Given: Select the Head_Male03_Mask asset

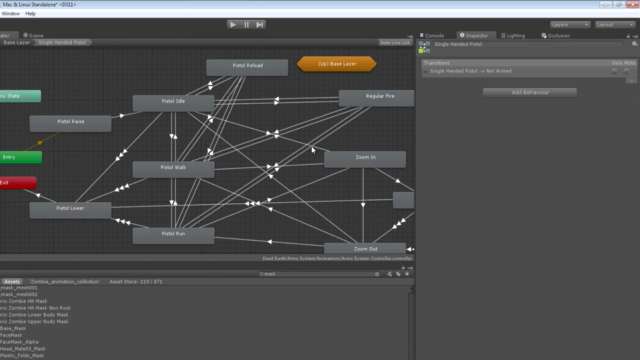Looking at the screenshot, I should 23,349.
